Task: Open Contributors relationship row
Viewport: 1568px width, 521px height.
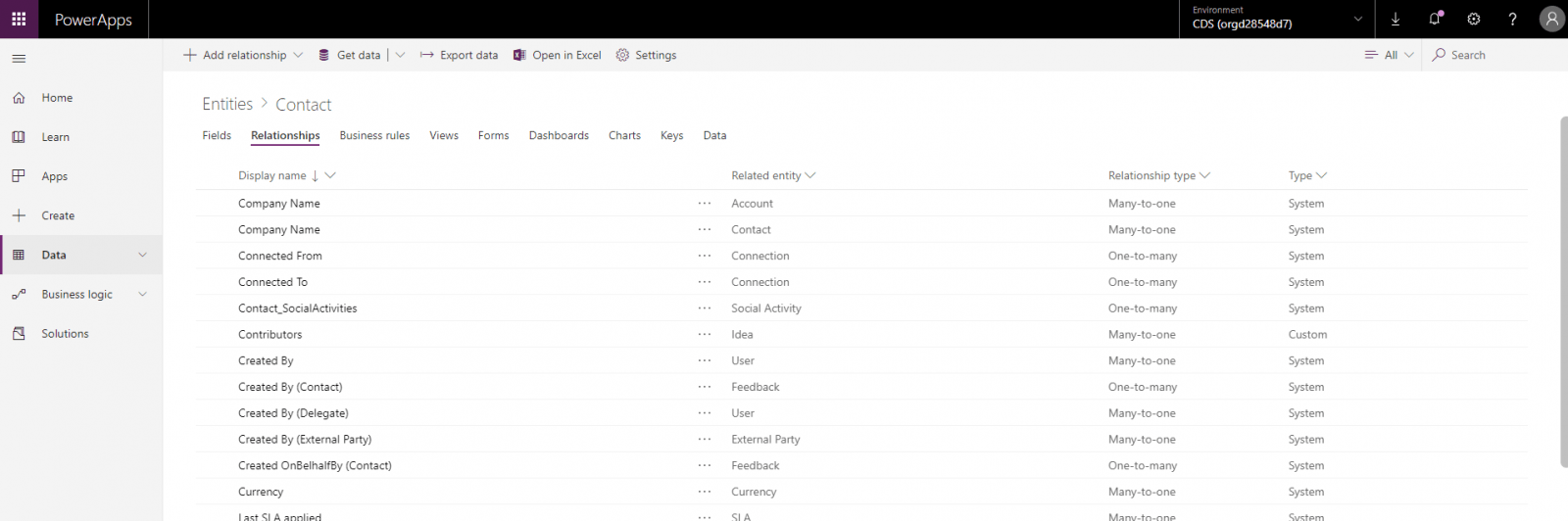Action: click(x=270, y=334)
